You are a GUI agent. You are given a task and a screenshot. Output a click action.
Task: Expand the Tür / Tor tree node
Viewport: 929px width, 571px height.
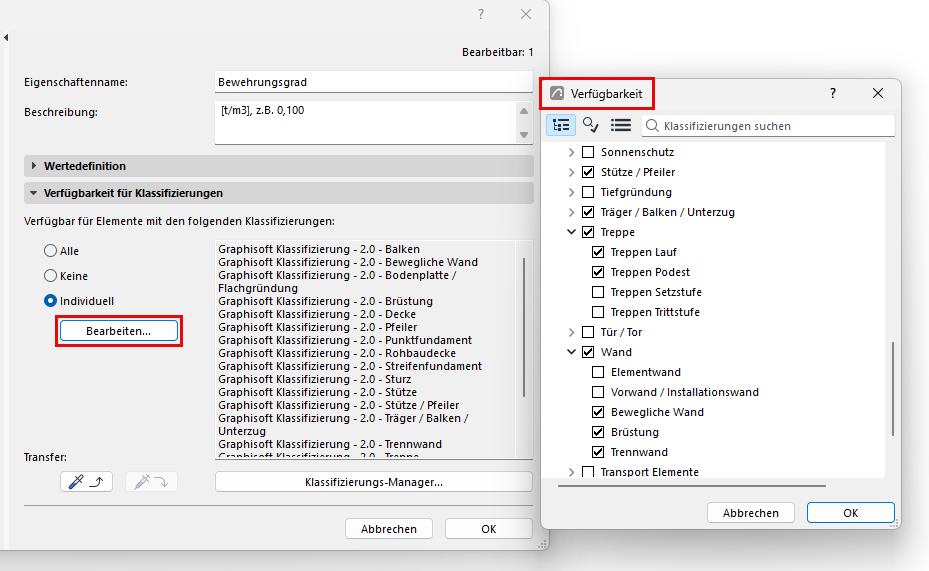571,332
